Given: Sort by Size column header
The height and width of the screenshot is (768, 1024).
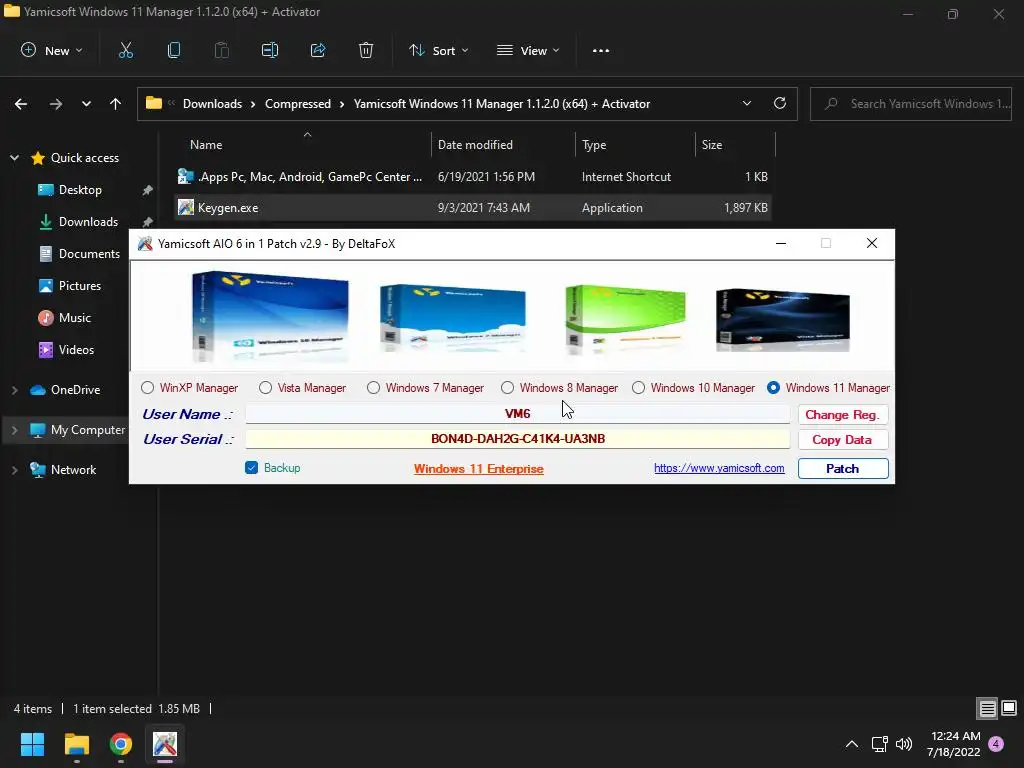Looking at the screenshot, I should pos(712,145).
